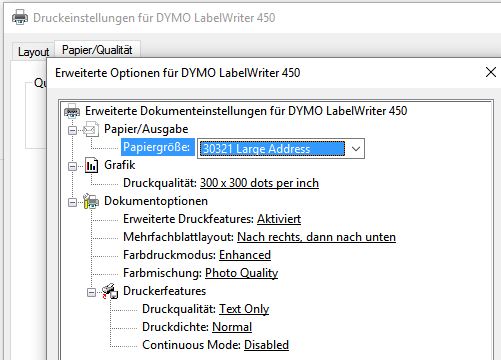Select the Papier/Ausgabe envelope icon
Viewport: 501px width, 360px height.
tap(91, 129)
